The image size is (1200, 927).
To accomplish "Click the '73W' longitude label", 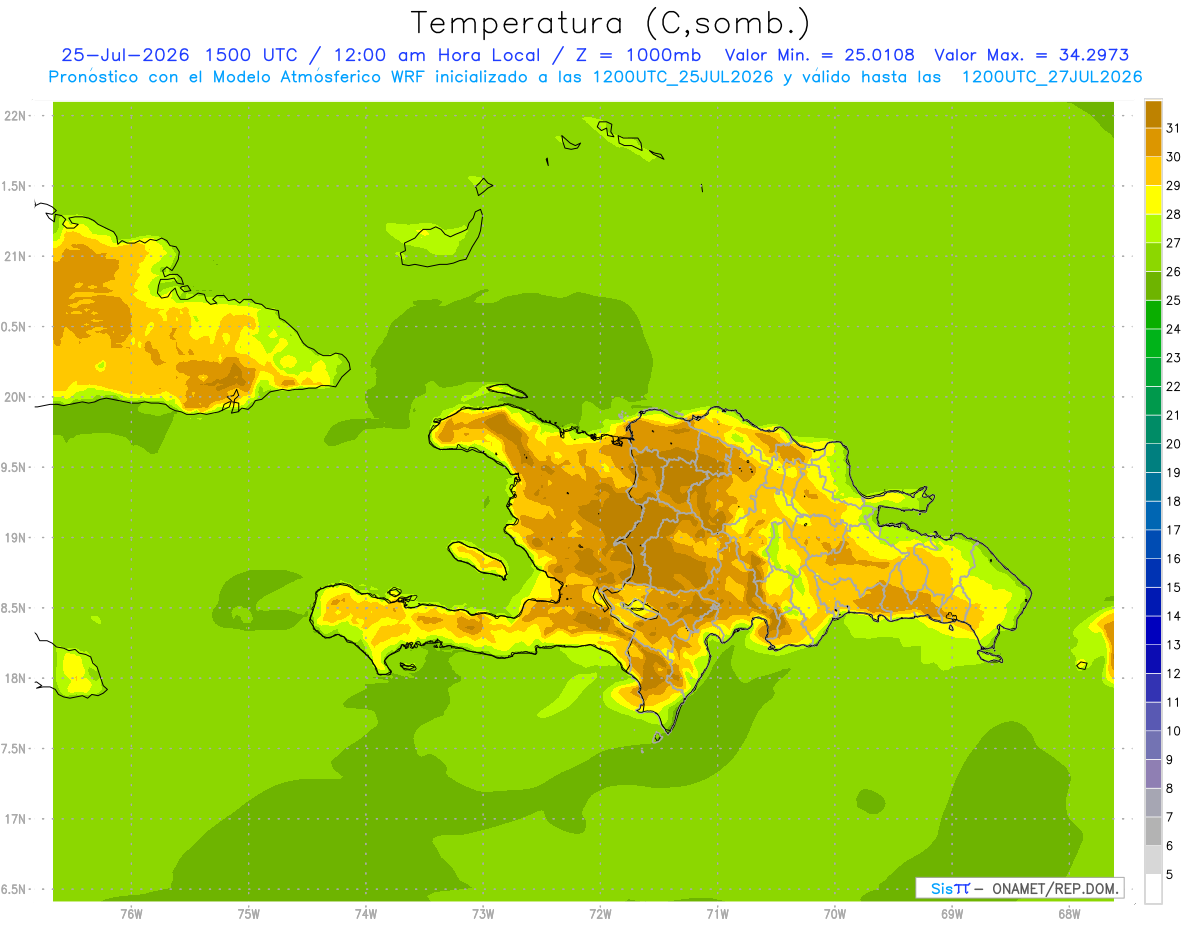I will coord(483,914).
